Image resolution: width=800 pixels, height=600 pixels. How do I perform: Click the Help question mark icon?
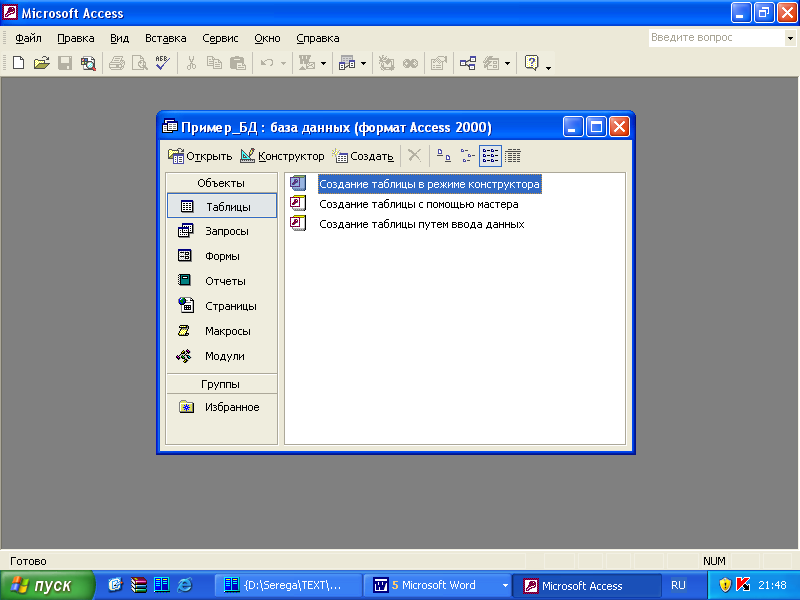[532, 63]
